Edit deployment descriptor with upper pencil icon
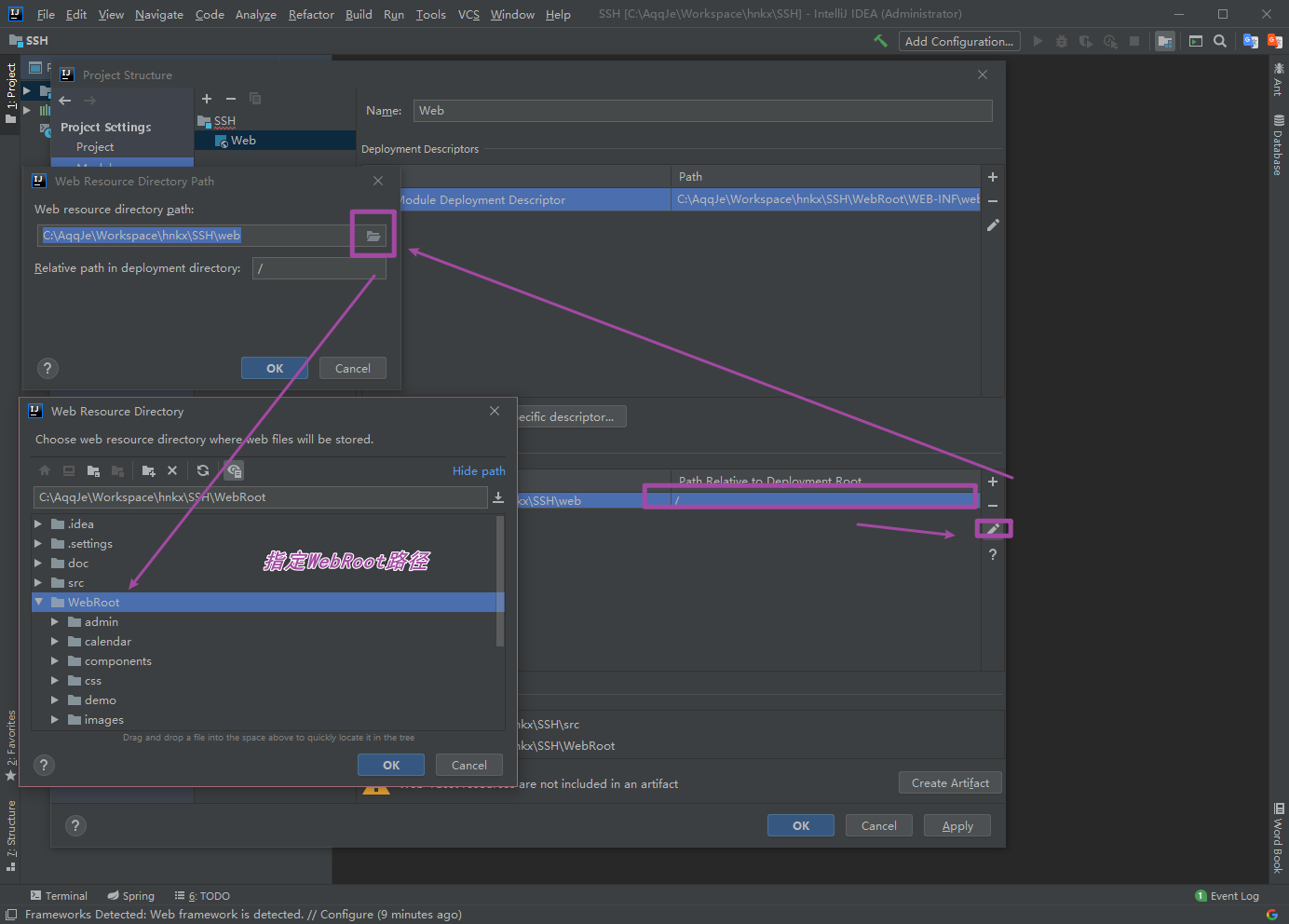This screenshot has height=924, width=1289. 993,225
